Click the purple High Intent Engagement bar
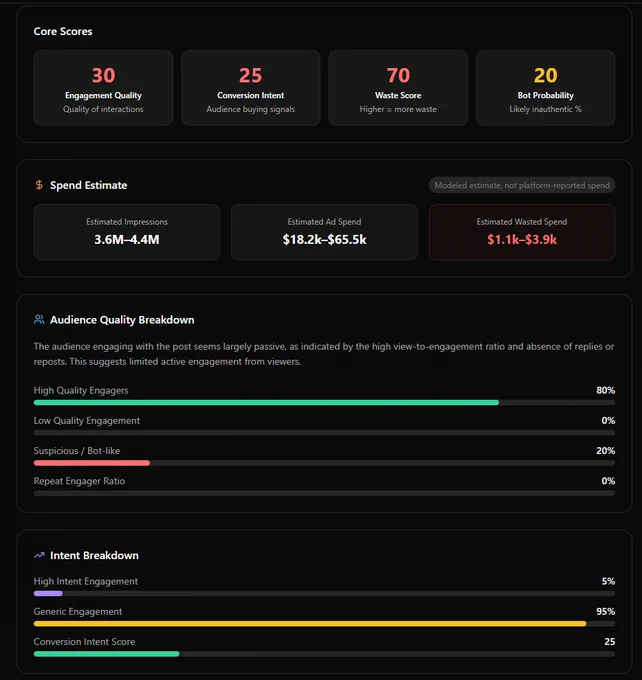The width and height of the screenshot is (642, 680). (x=48, y=593)
